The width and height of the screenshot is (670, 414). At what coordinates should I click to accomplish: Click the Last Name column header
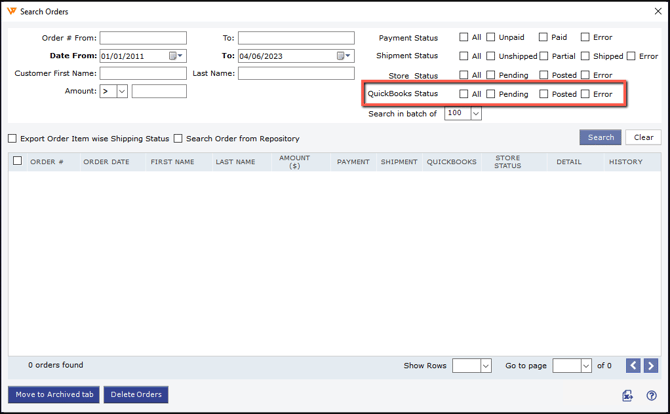click(x=235, y=162)
